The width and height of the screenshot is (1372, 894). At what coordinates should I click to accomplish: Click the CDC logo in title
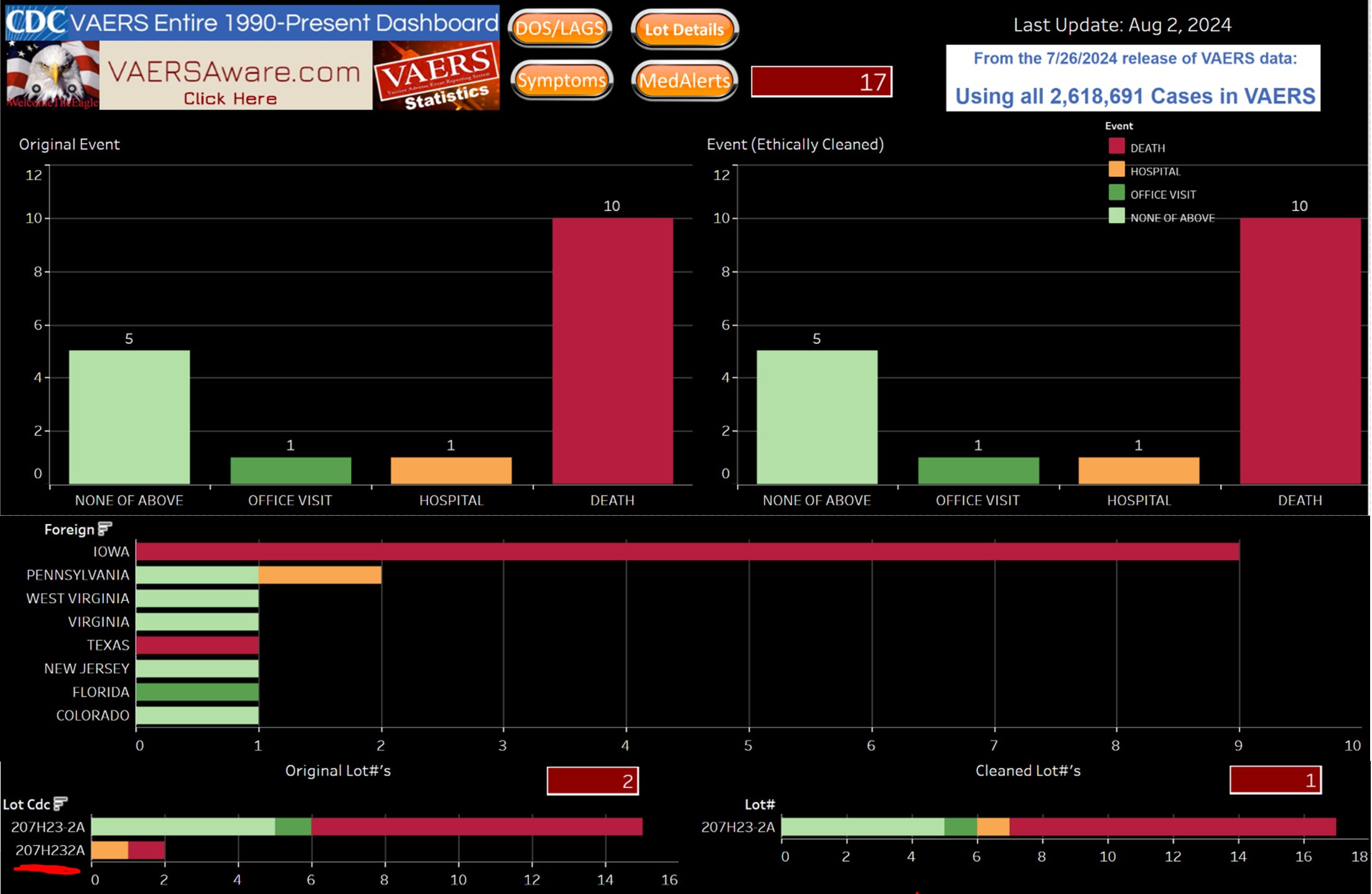coord(36,22)
